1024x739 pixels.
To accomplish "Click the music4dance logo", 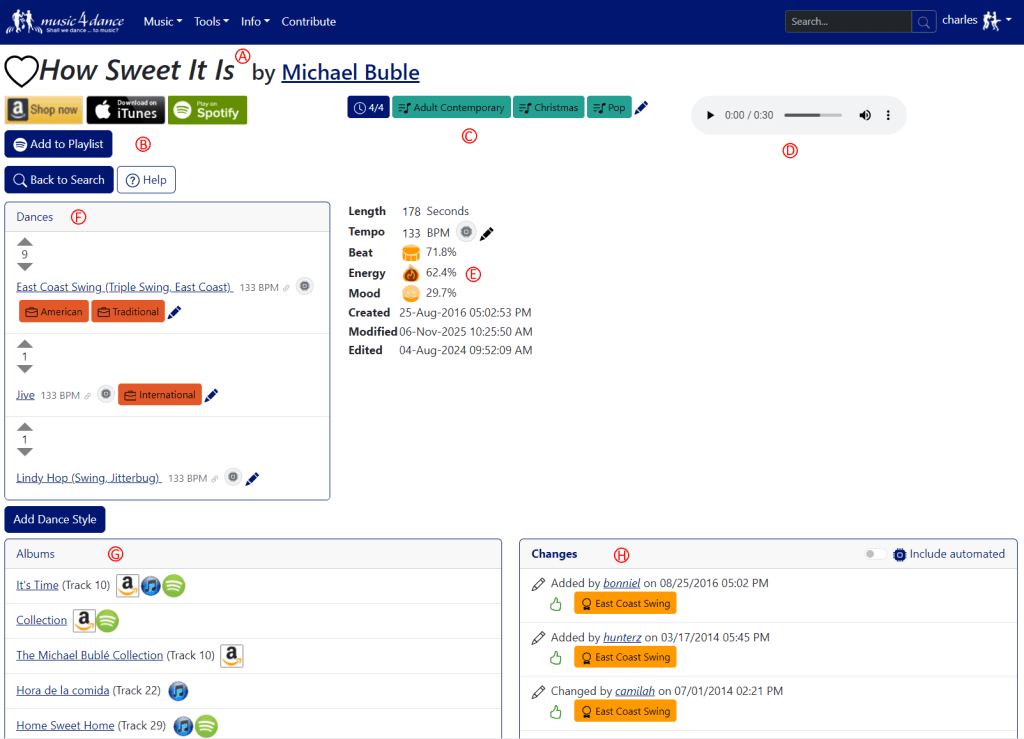I will point(65,22).
